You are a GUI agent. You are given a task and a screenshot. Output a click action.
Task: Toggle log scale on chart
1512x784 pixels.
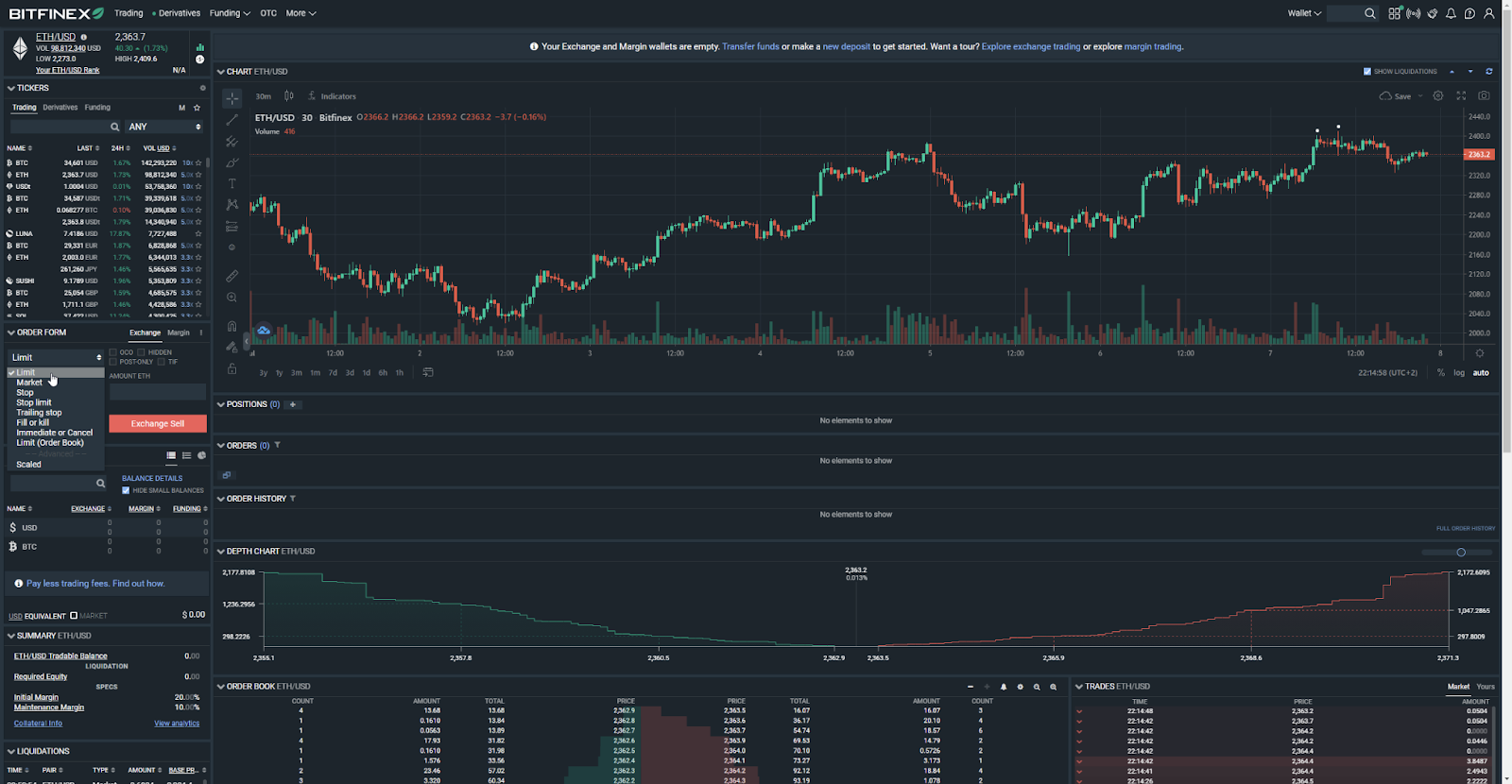point(1459,373)
